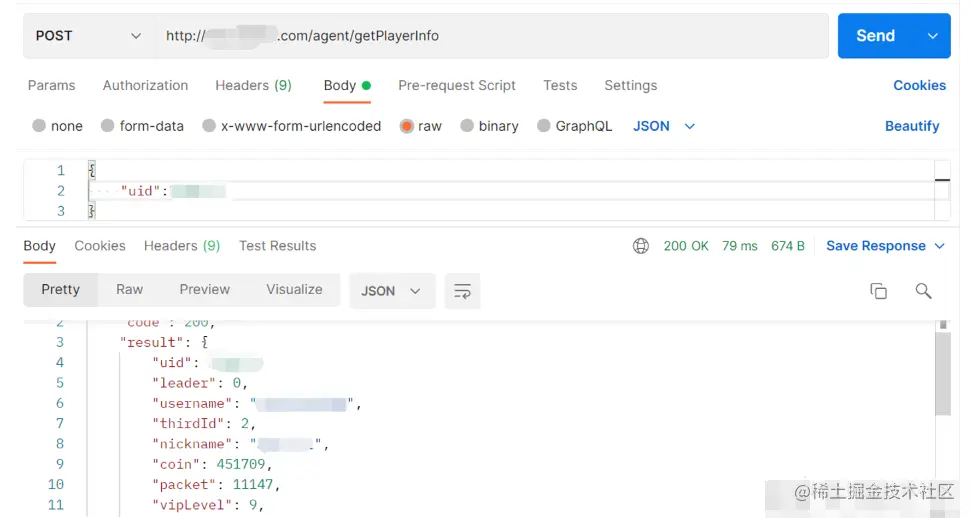Click Save Response
The image size is (971, 518).
876,246
